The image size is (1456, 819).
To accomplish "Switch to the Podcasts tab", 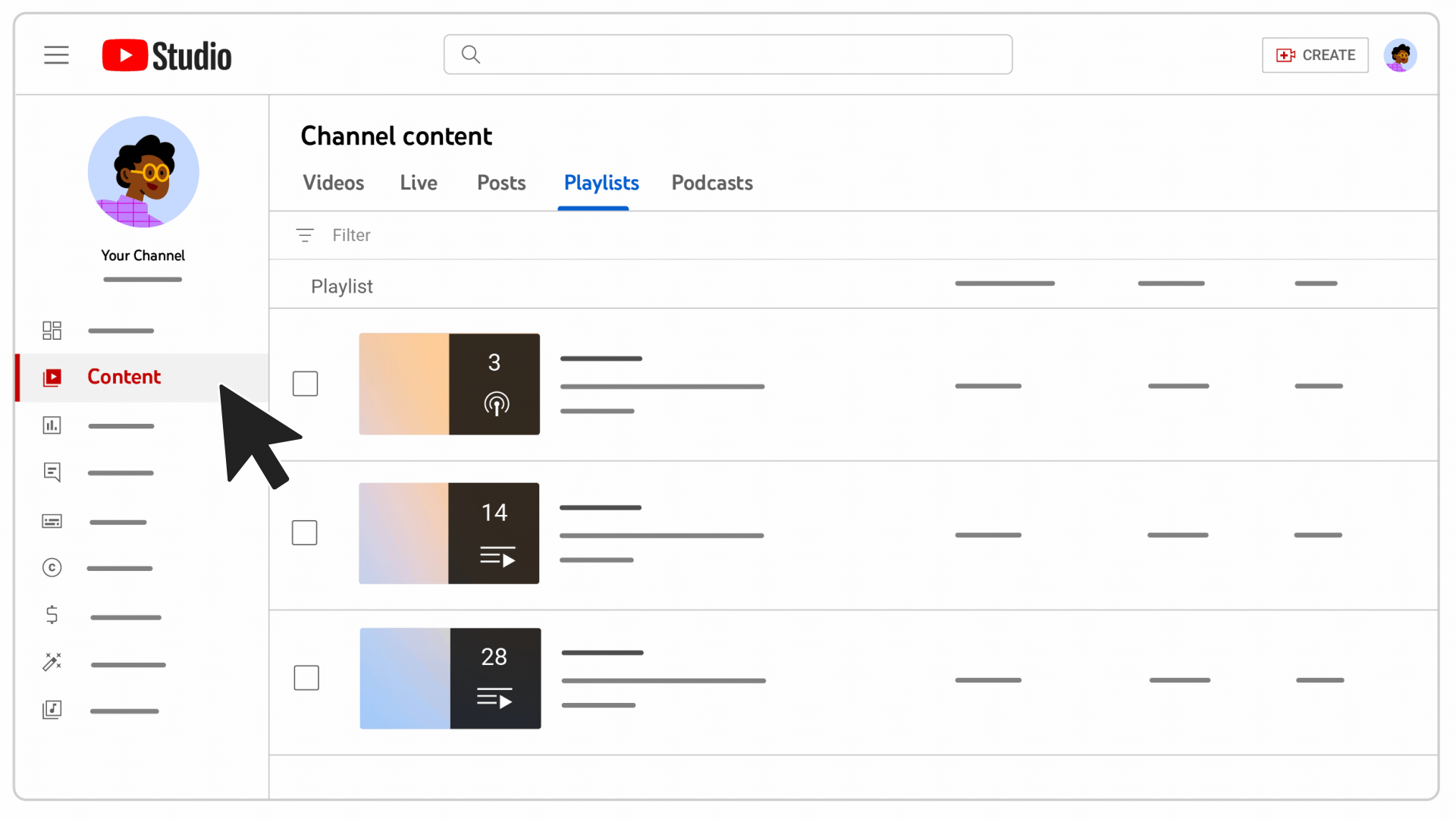I will coord(712,182).
